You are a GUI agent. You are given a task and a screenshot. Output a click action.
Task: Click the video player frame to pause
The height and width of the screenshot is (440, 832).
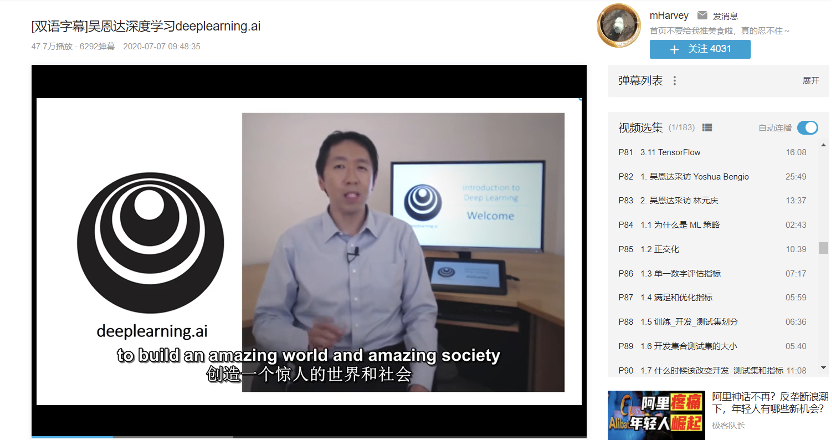point(309,252)
